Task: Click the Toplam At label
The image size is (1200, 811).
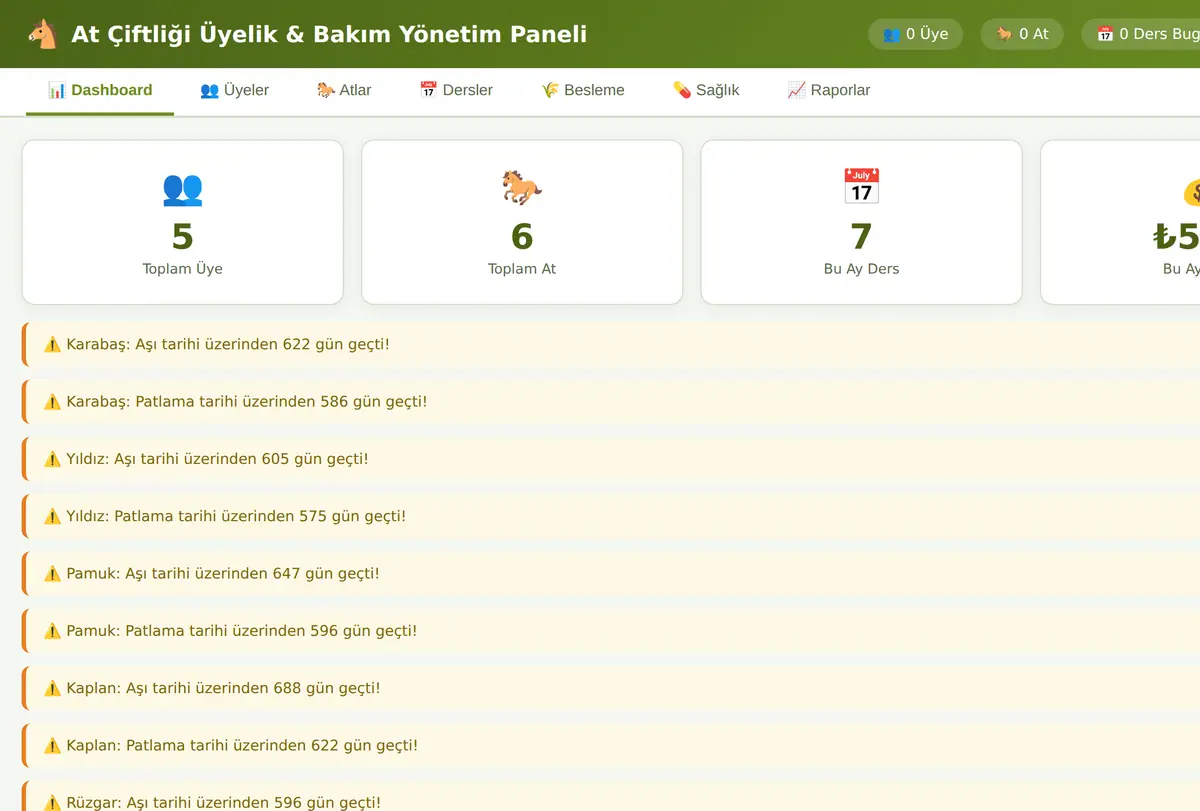Action: point(522,269)
